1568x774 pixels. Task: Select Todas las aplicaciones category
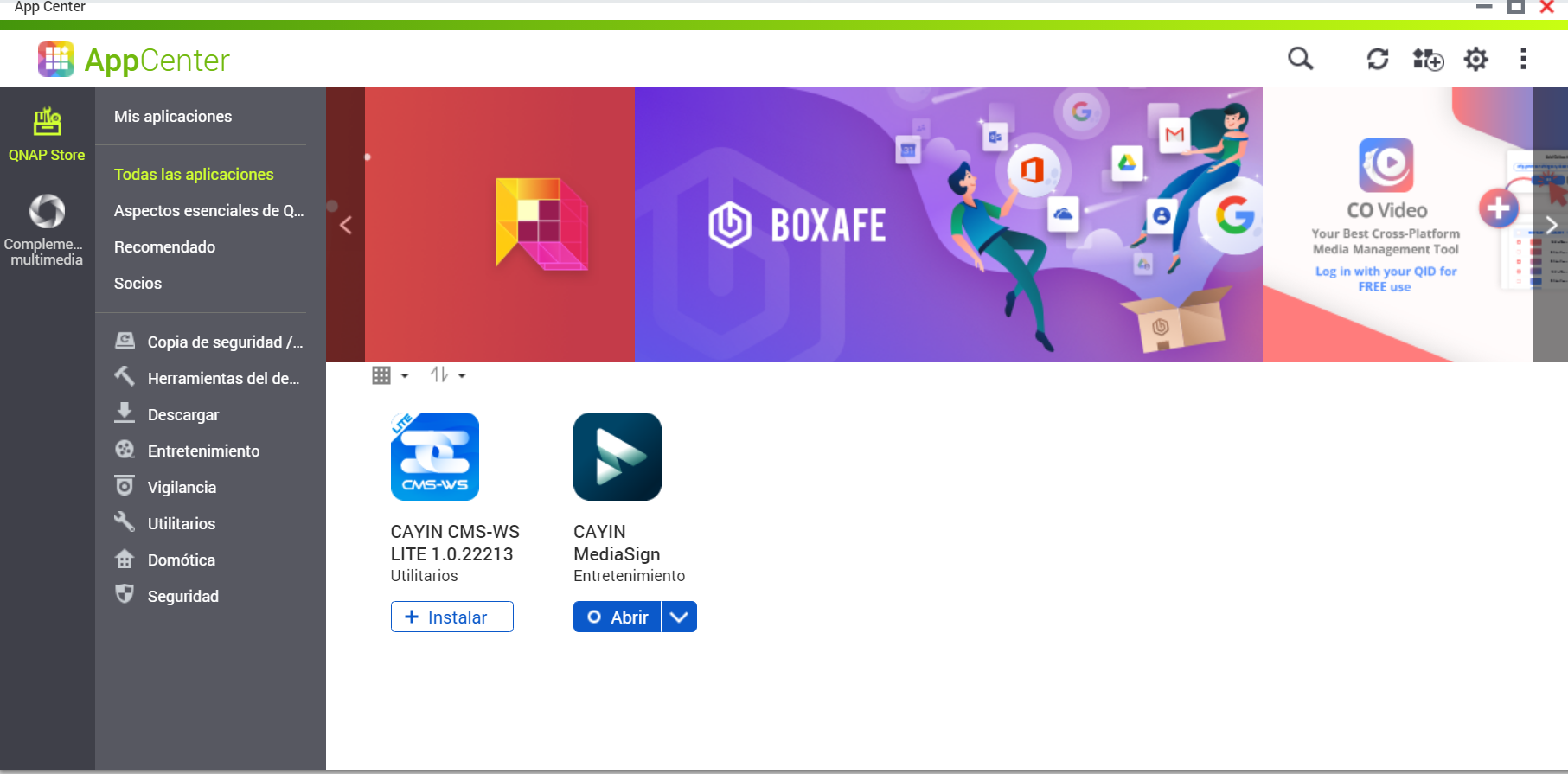pyautogui.click(x=194, y=175)
